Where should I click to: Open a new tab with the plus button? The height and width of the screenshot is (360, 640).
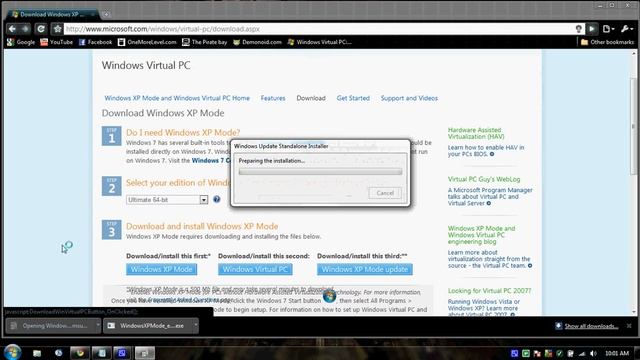coord(106,14)
